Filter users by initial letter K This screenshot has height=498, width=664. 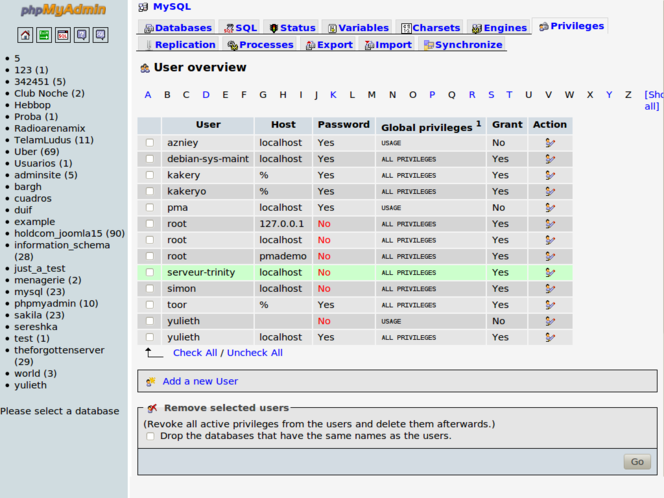click(333, 95)
